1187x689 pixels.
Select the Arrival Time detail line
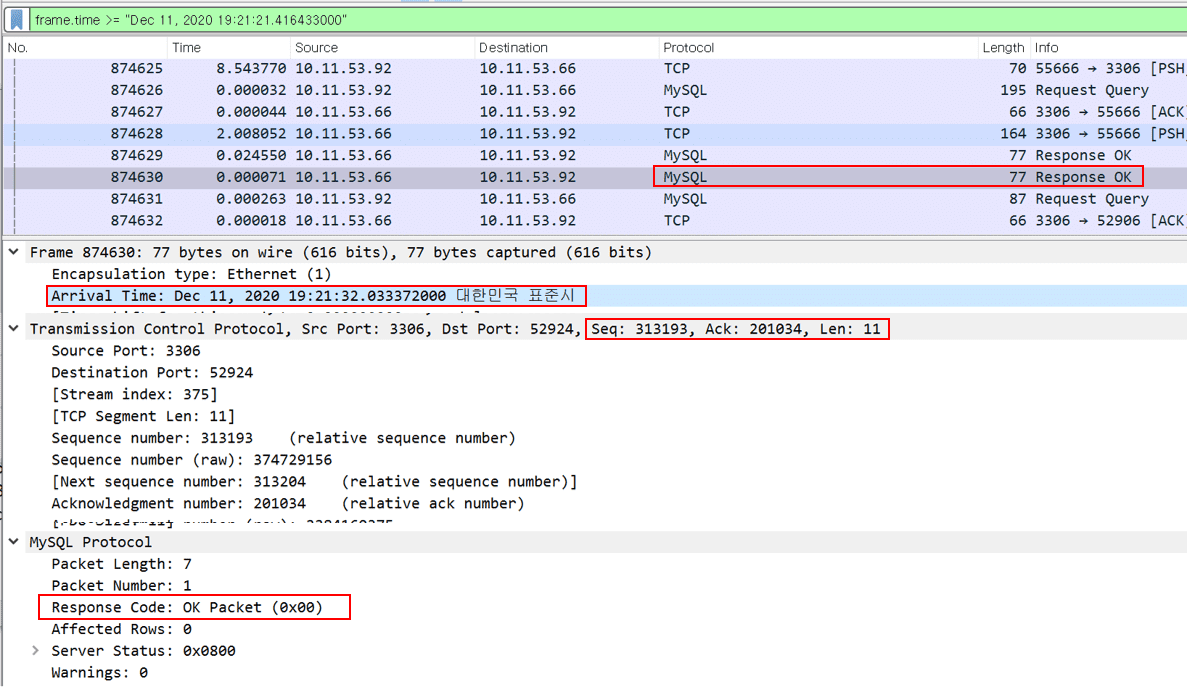(315, 296)
